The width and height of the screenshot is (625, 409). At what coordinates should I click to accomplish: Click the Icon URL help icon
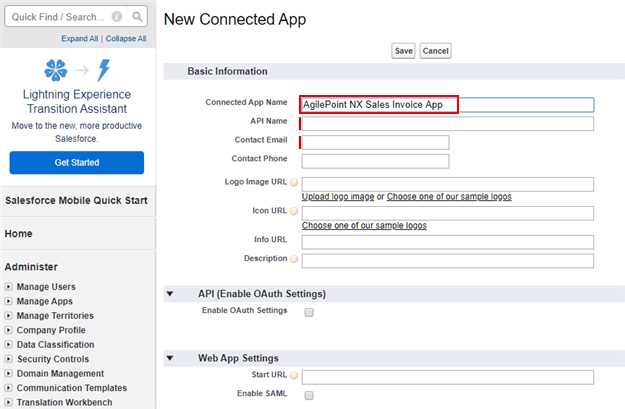pyautogui.click(x=294, y=211)
